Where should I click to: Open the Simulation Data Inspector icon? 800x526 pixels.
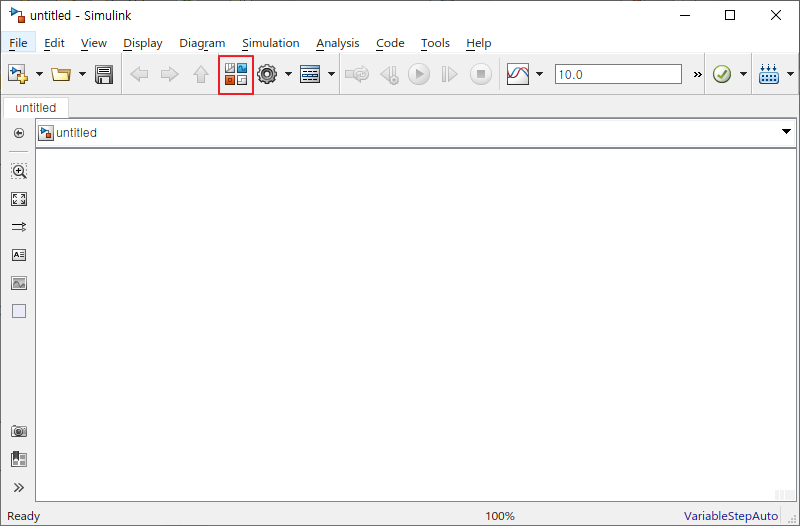click(x=518, y=74)
